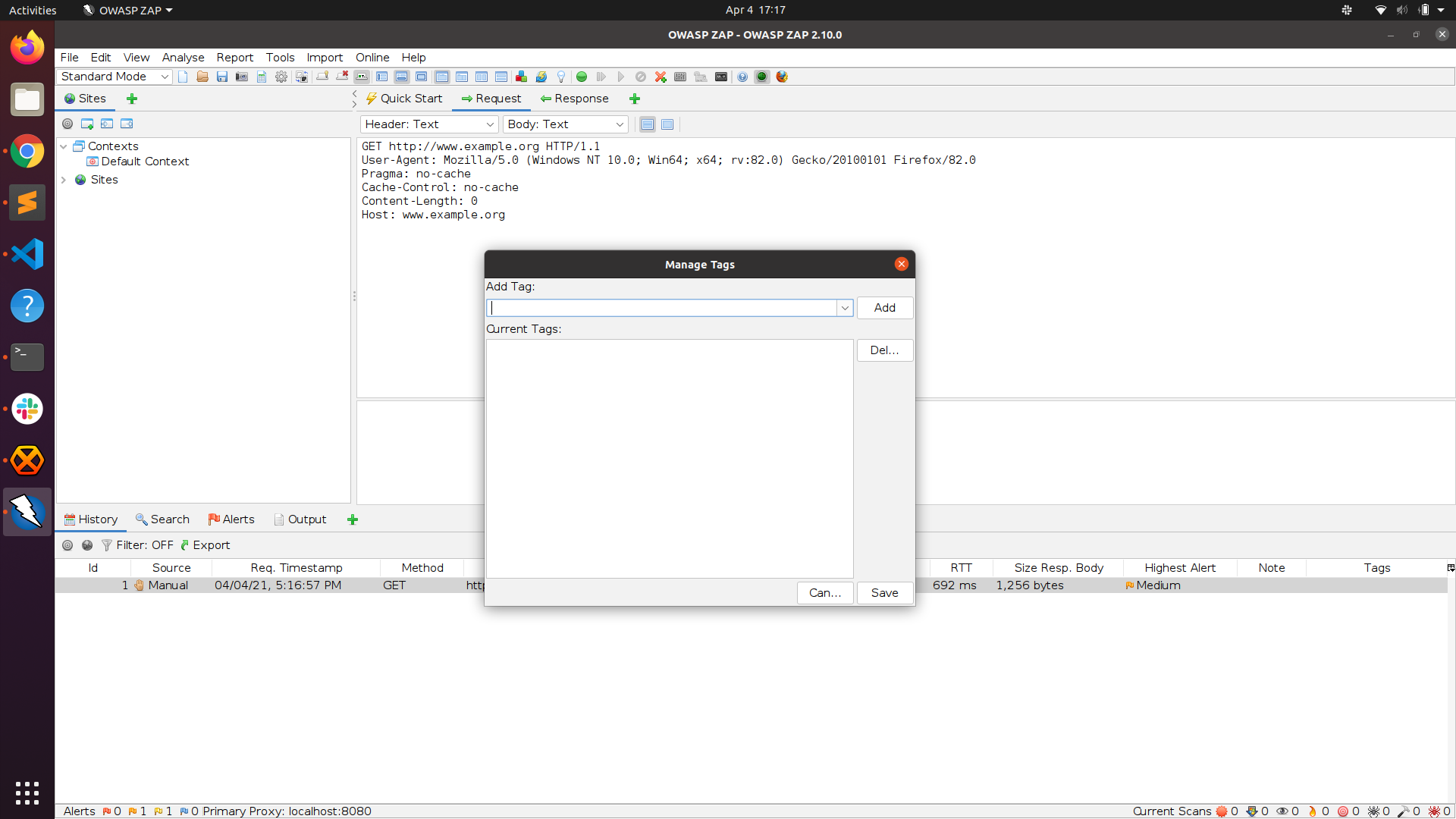Save tags in the Manage Tags dialog
1456x819 pixels.
[884, 592]
